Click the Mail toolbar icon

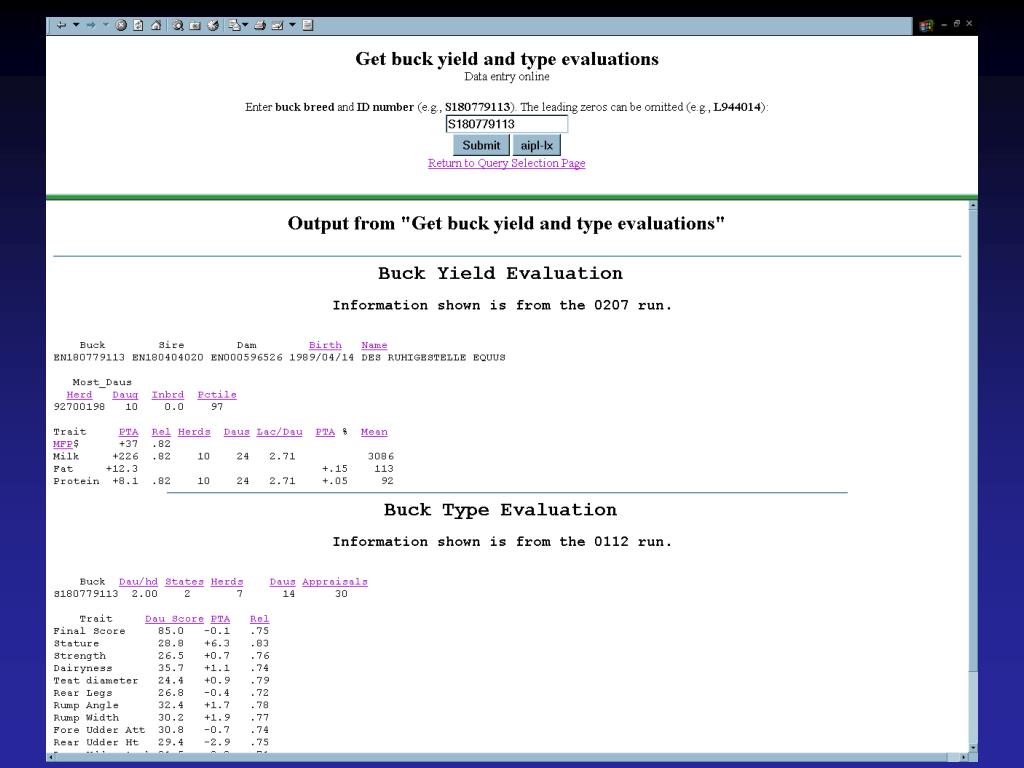tap(234, 25)
